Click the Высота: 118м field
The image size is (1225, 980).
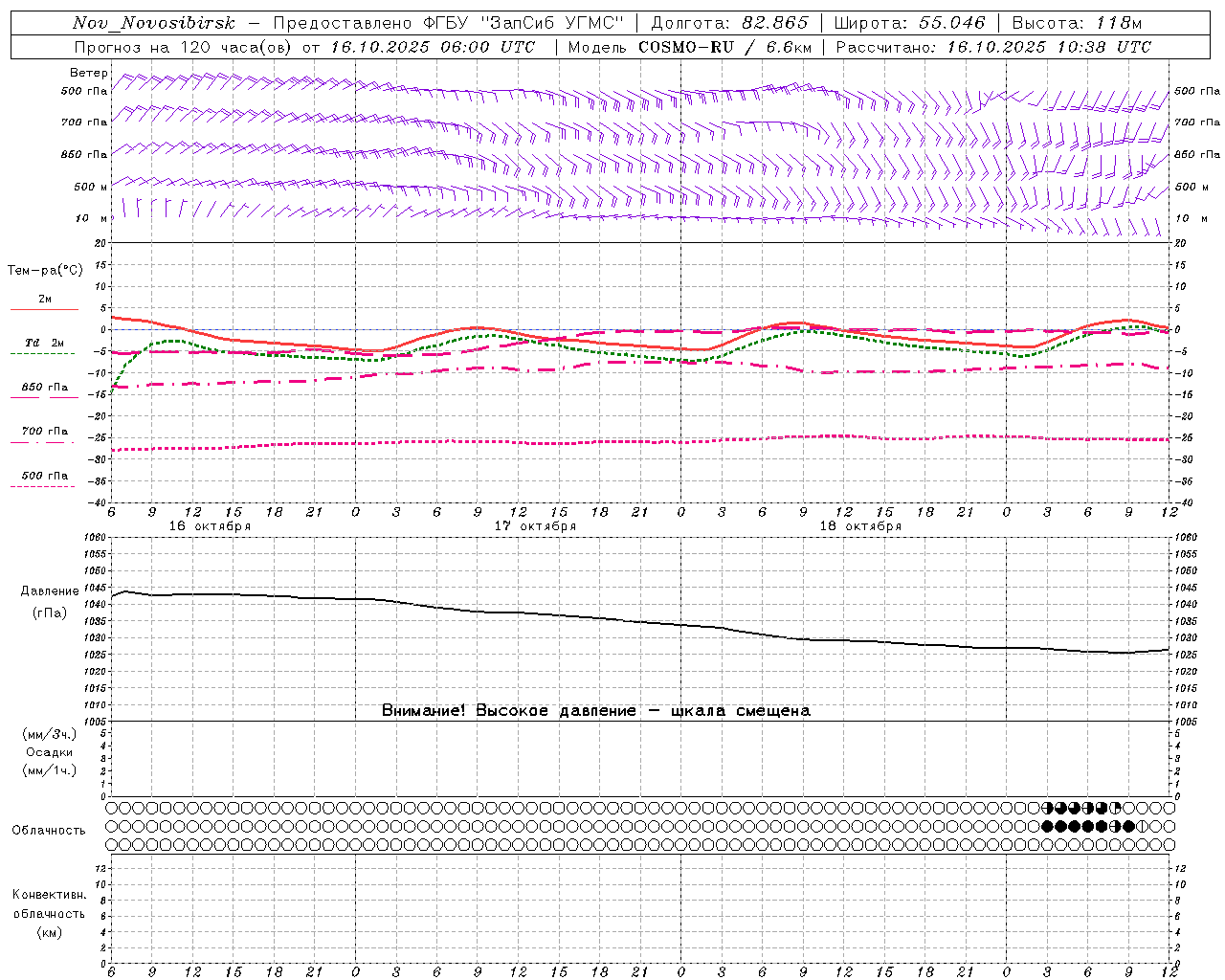tap(1077, 23)
